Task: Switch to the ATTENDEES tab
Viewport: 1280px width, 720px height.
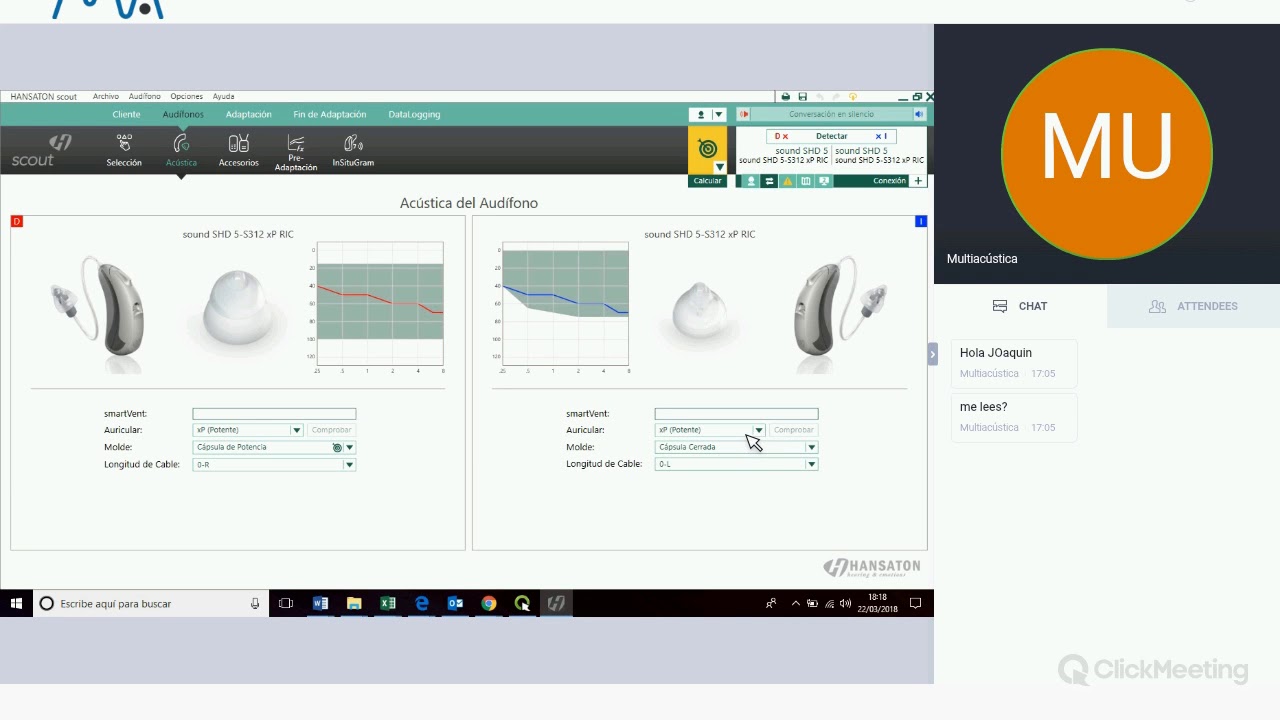Action: tap(1193, 306)
